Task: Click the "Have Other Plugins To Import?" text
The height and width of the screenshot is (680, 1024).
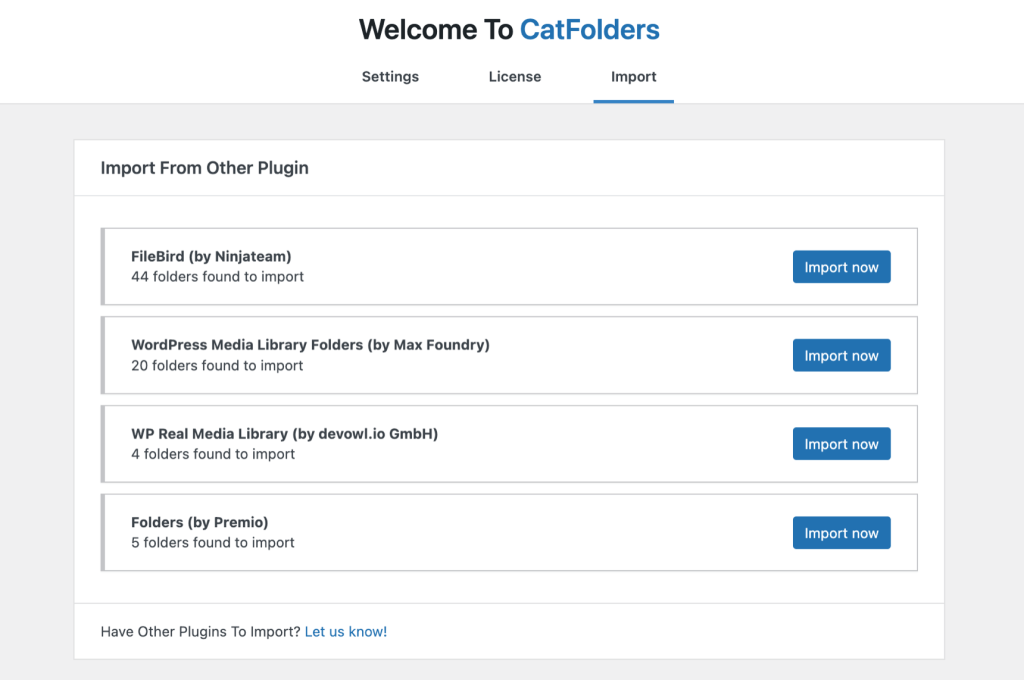Action: coord(199,631)
